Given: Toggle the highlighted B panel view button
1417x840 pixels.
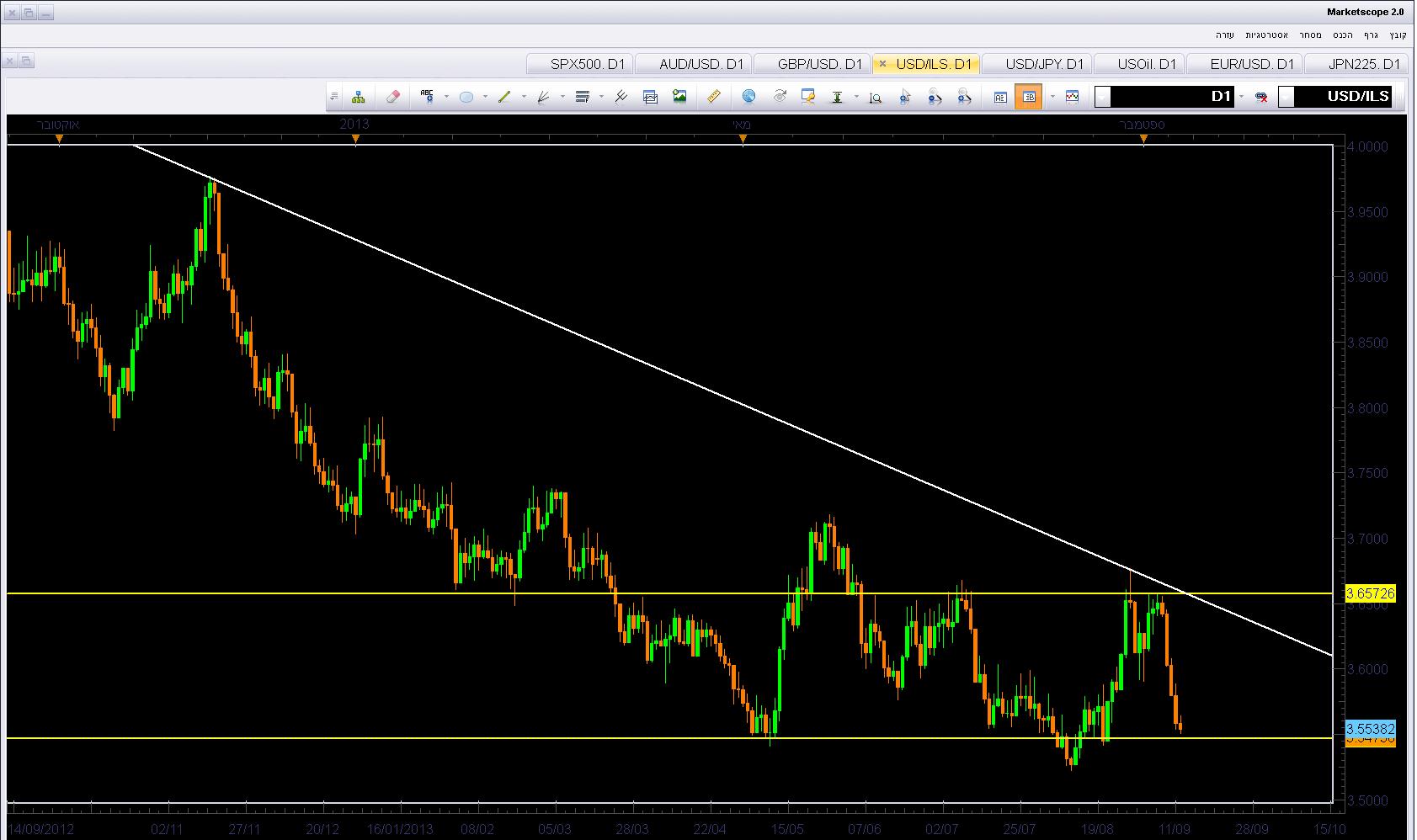Looking at the screenshot, I should click(x=1029, y=97).
